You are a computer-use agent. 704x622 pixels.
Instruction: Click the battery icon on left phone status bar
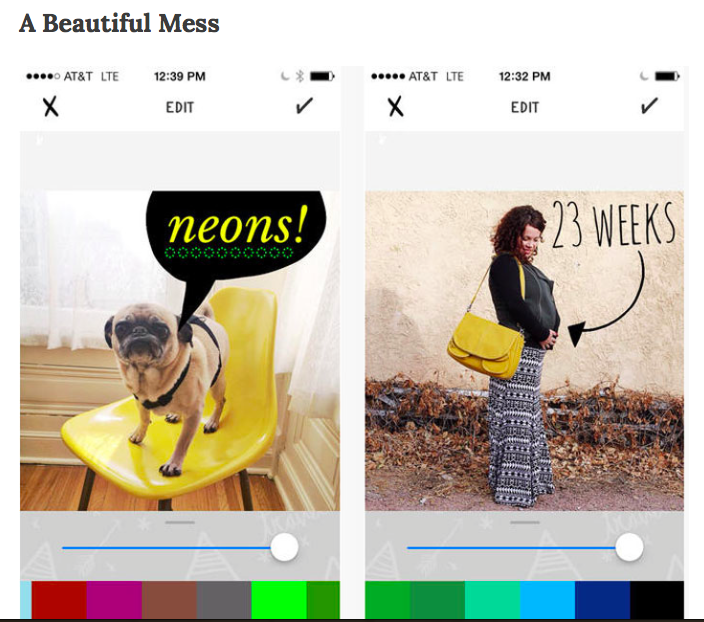tap(322, 76)
